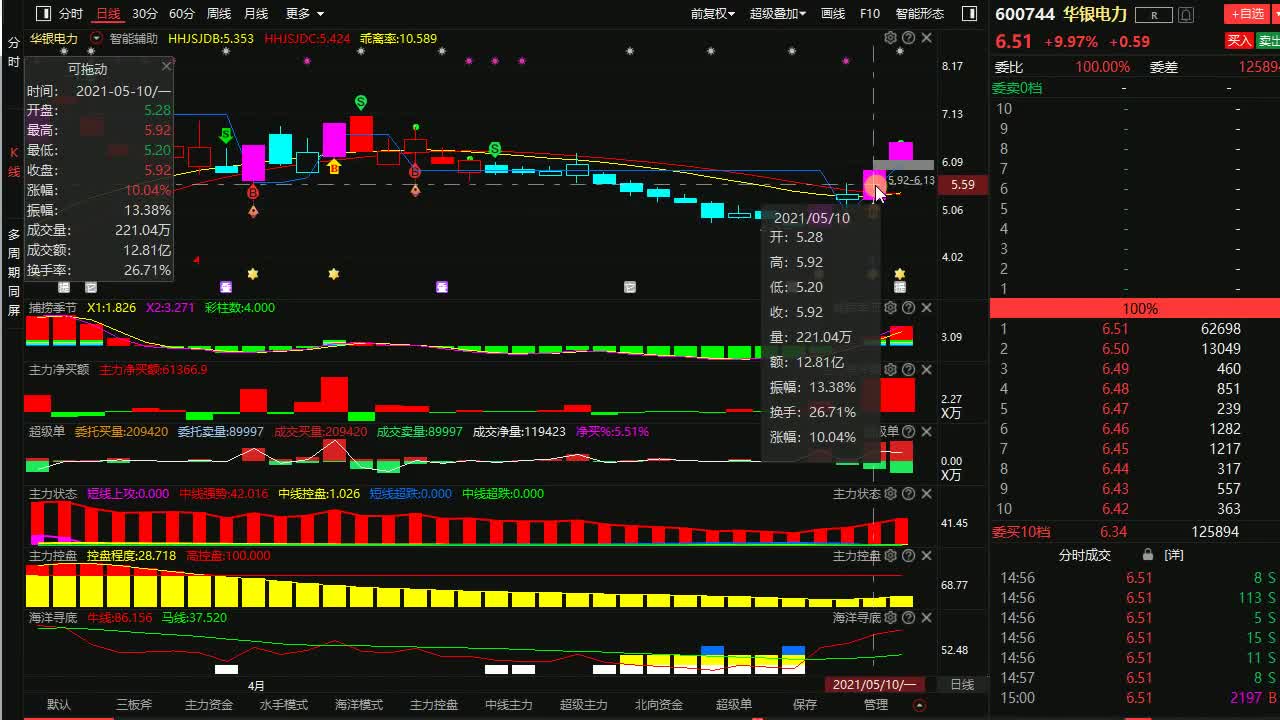The height and width of the screenshot is (720, 1280).
Task: Open settings gear for 捕捞季节 indicator
Action: click(x=890, y=308)
